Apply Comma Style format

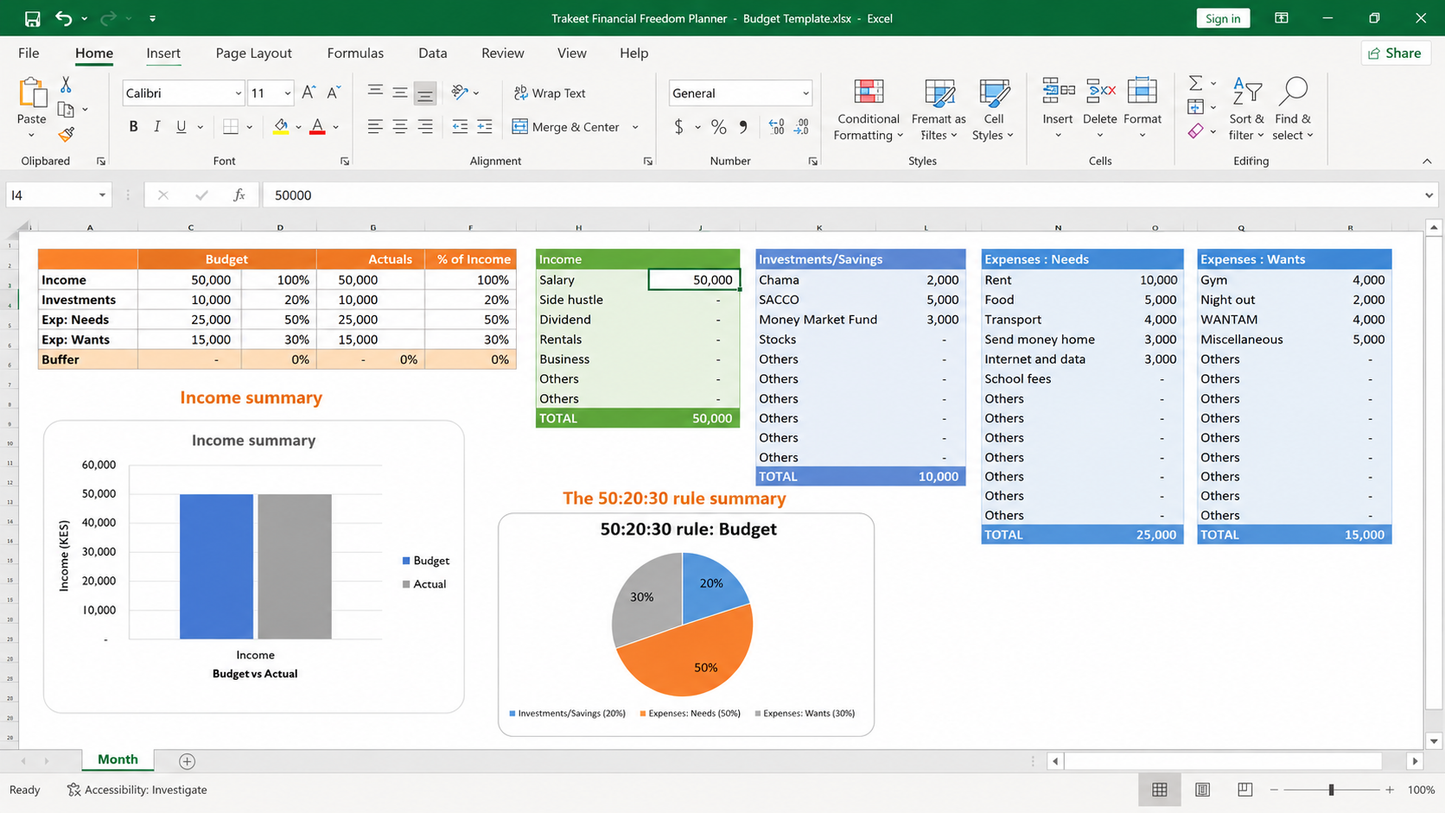pyautogui.click(x=743, y=127)
